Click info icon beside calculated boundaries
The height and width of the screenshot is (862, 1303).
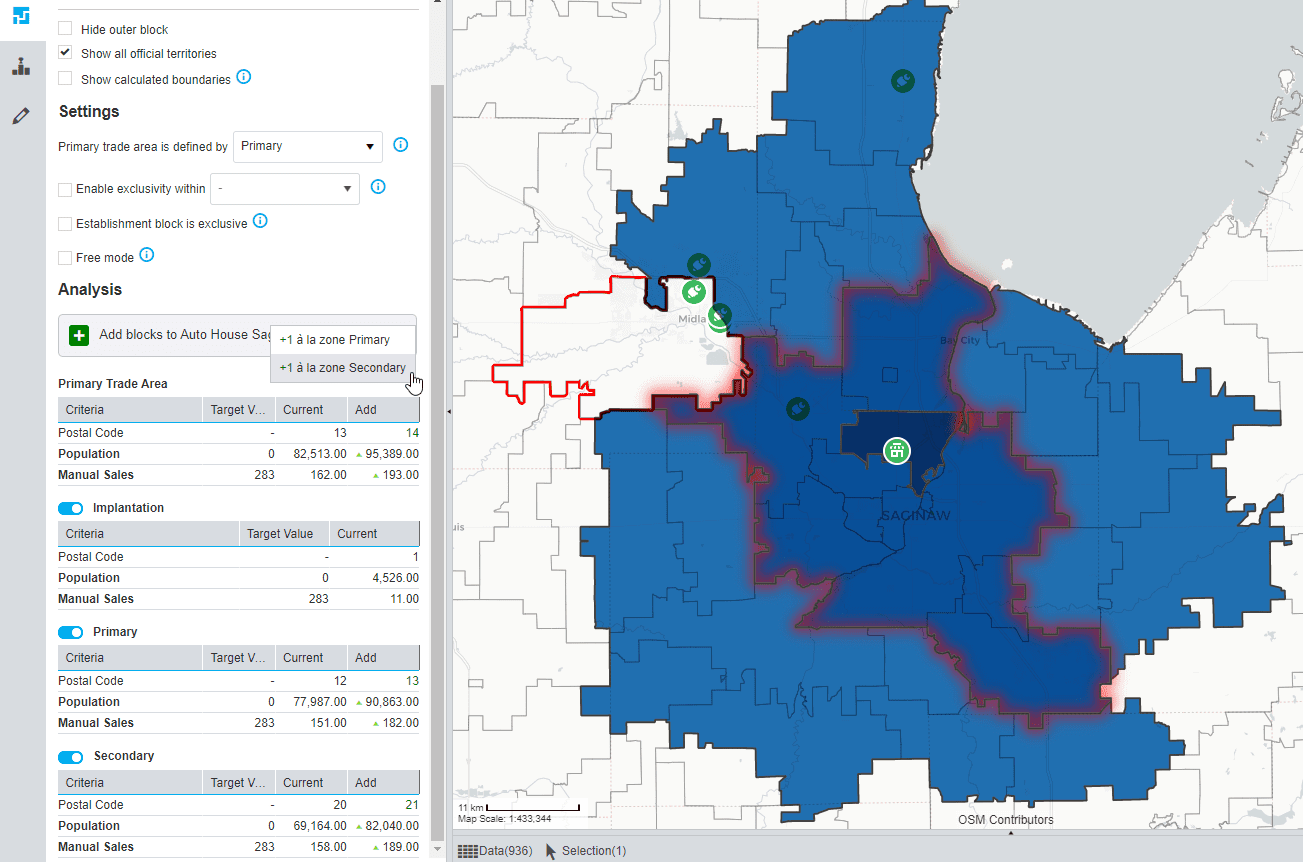(x=243, y=77)
